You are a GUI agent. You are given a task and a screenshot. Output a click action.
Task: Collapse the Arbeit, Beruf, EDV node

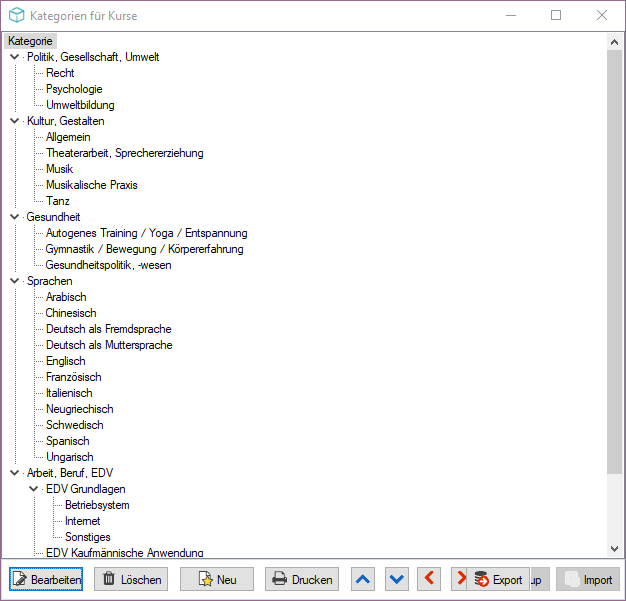click(15, 473)
